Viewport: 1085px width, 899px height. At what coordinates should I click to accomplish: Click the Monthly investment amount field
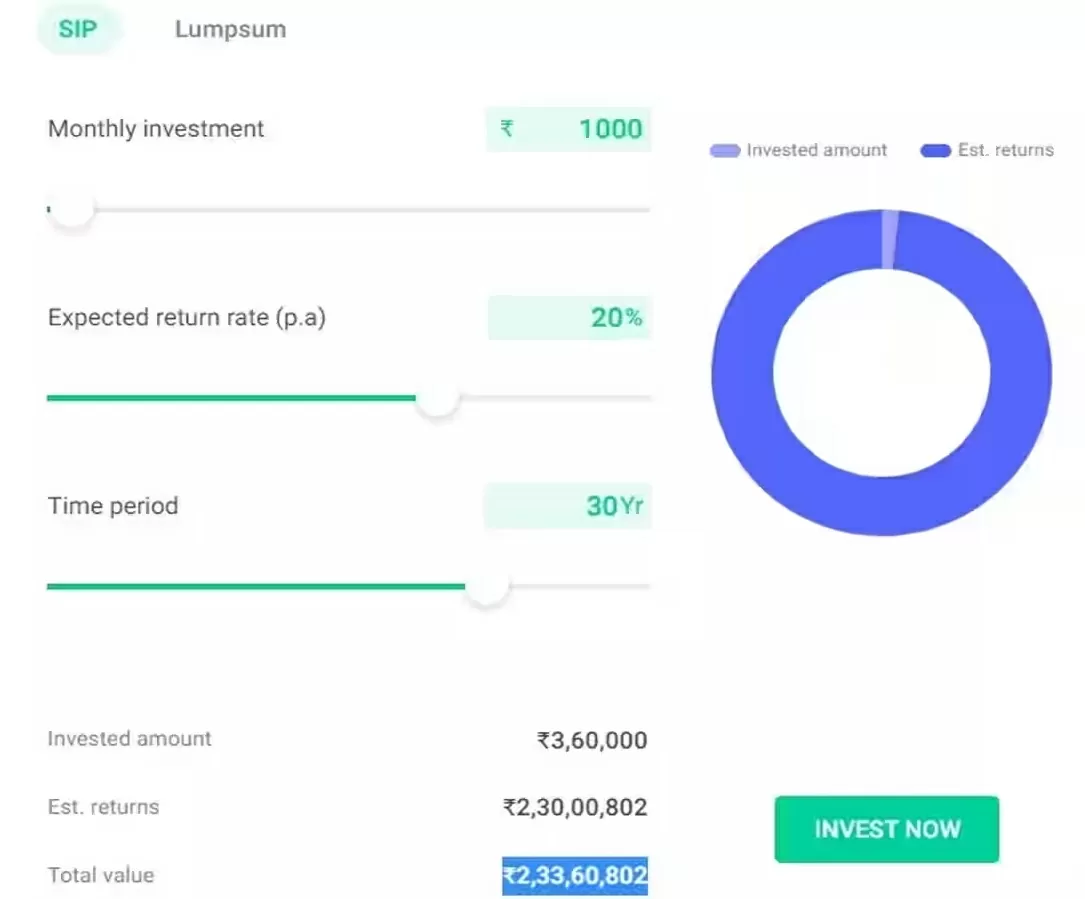pyautogui.click(x=568, y=129)
